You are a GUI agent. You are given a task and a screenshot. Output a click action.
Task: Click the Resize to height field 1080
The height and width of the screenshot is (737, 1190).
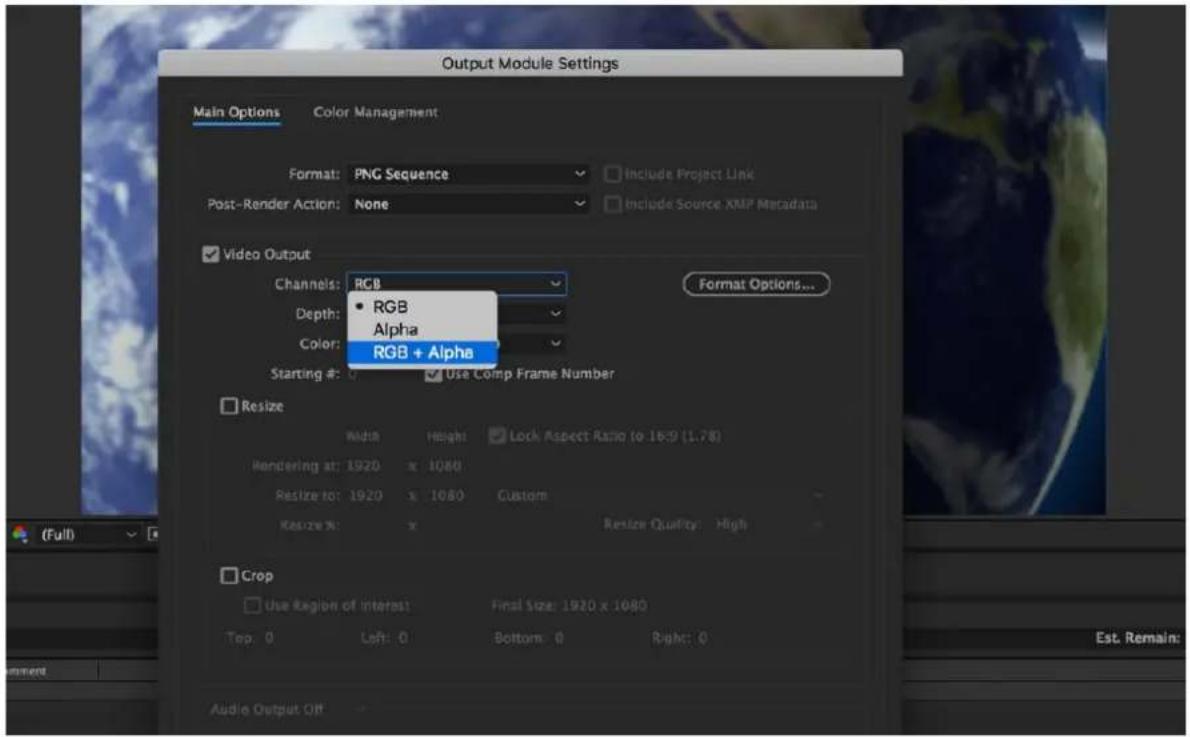click(x=446, y=496)
